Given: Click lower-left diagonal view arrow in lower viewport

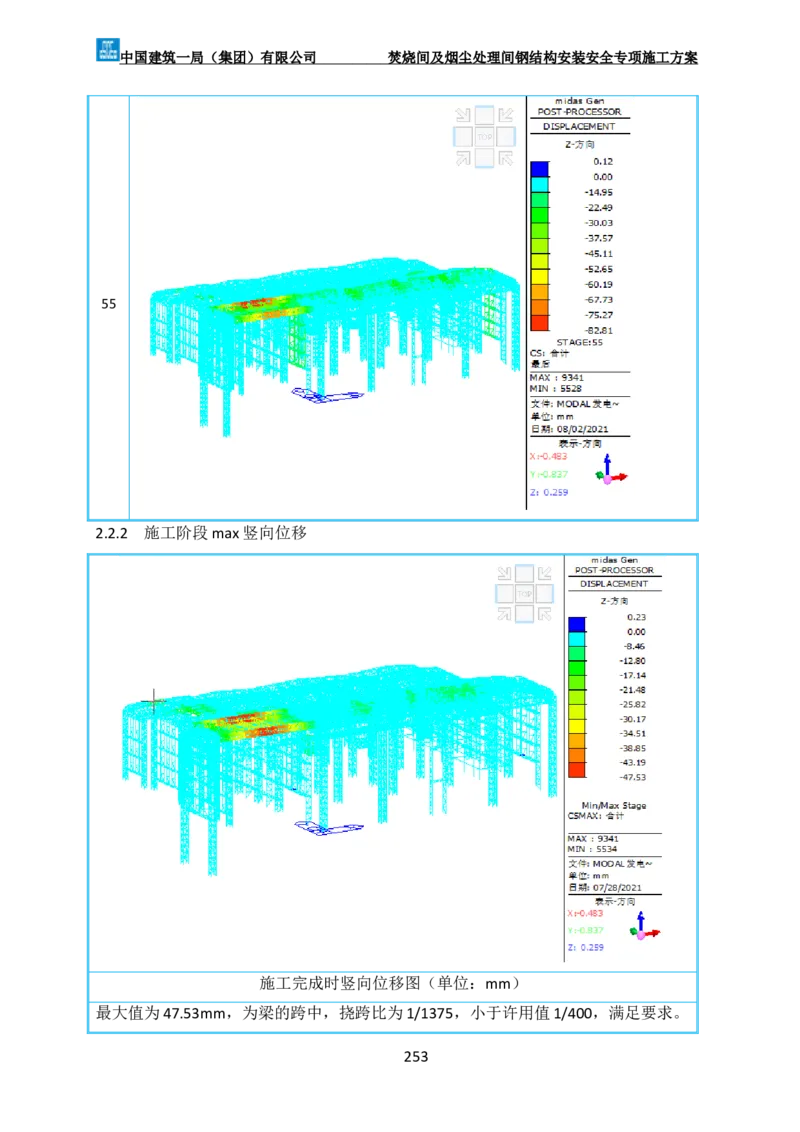Looking at the screenshot, I should point(504,615).
